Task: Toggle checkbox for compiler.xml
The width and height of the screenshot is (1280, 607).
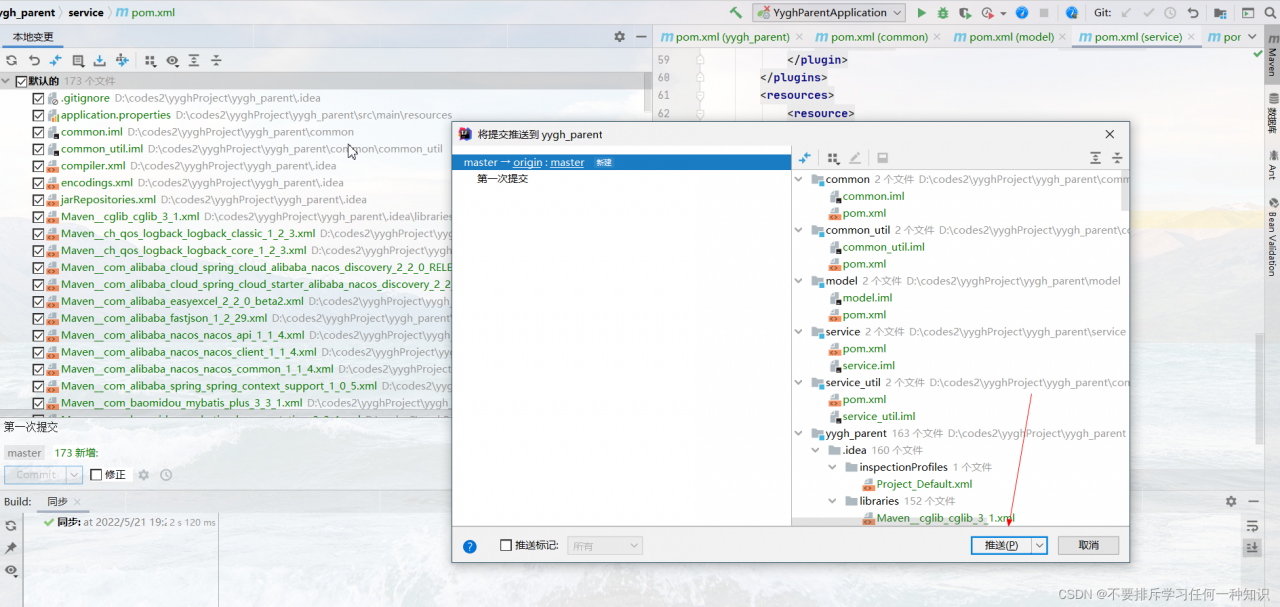Action: coord(38,166)
